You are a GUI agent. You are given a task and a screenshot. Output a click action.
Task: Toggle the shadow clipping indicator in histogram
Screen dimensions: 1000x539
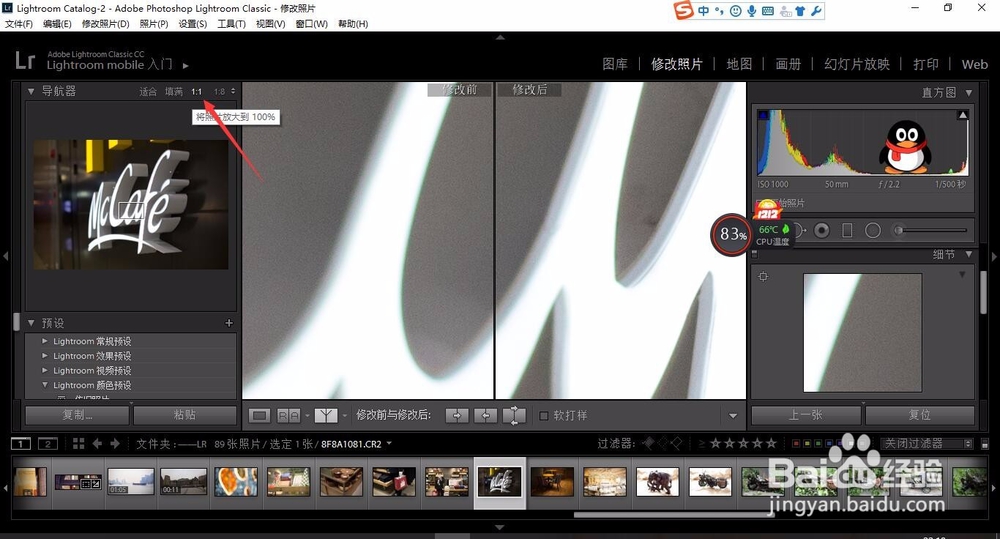763,115
